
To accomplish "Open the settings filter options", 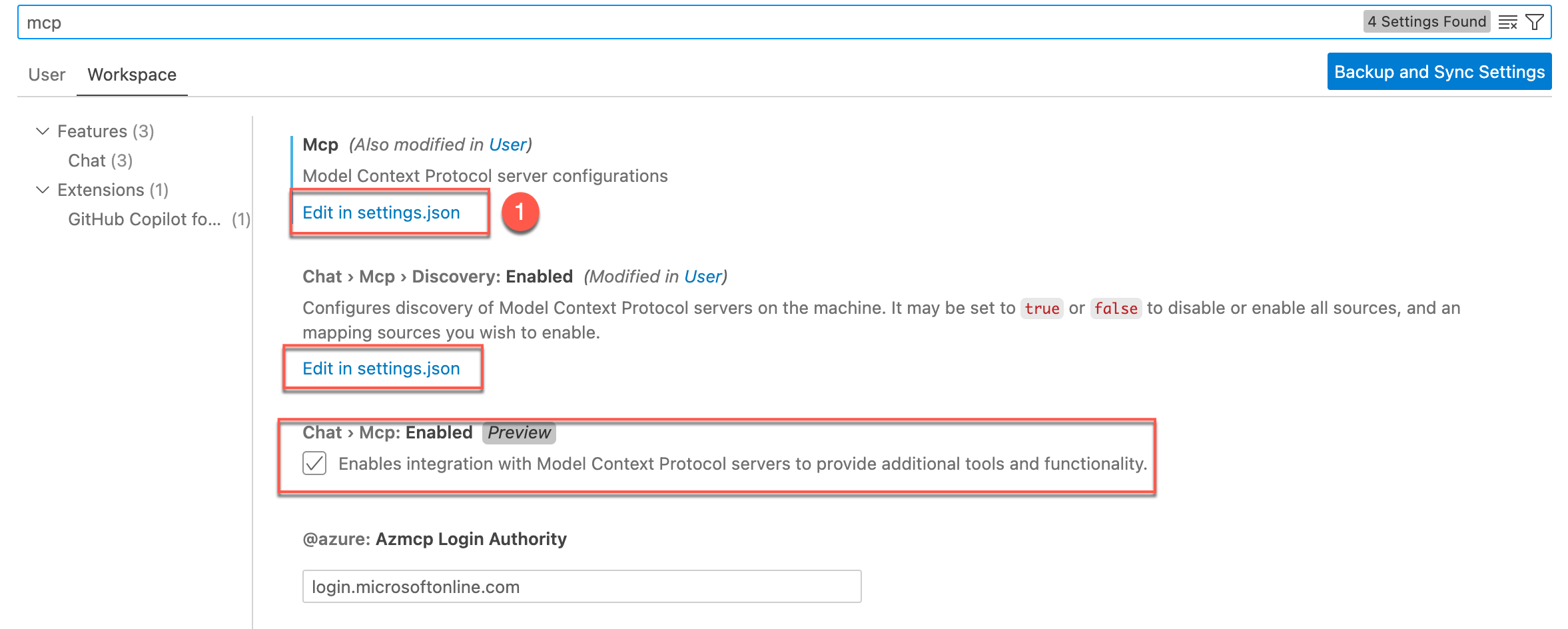I will [1536, 21].
